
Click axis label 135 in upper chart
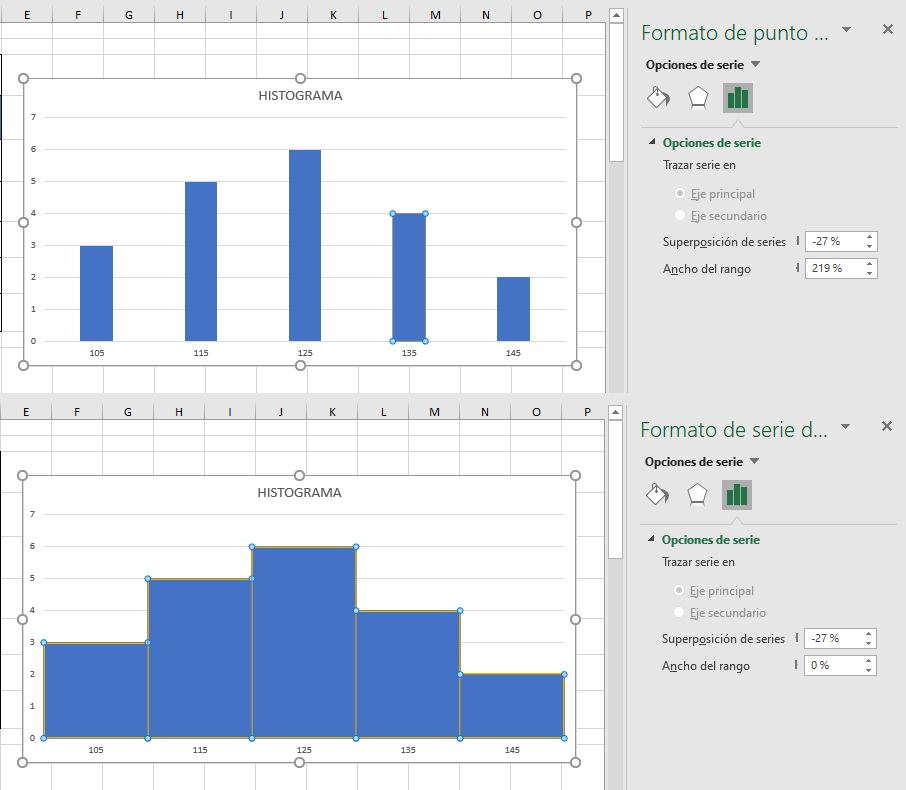pyautogui.click(x=409, y=353)
